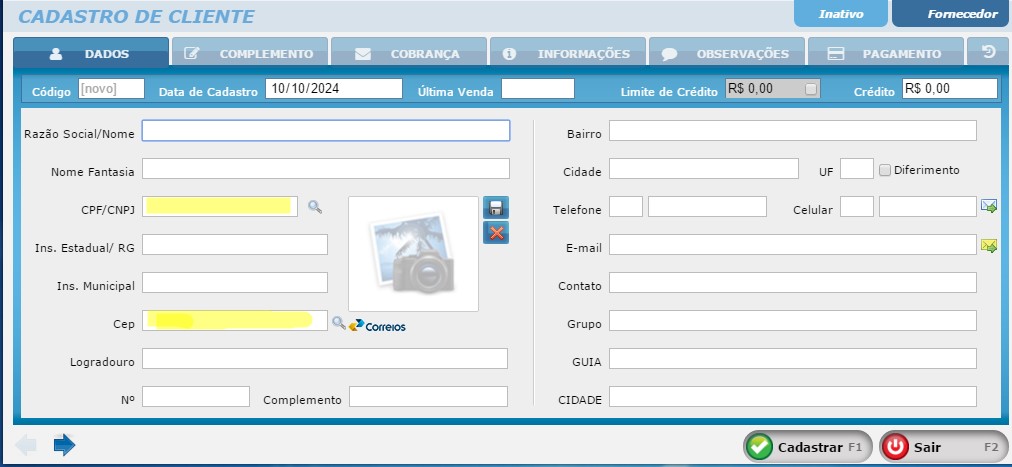1012x467 pixels.
Task: Click the GUIA input field
Action: 793,359
